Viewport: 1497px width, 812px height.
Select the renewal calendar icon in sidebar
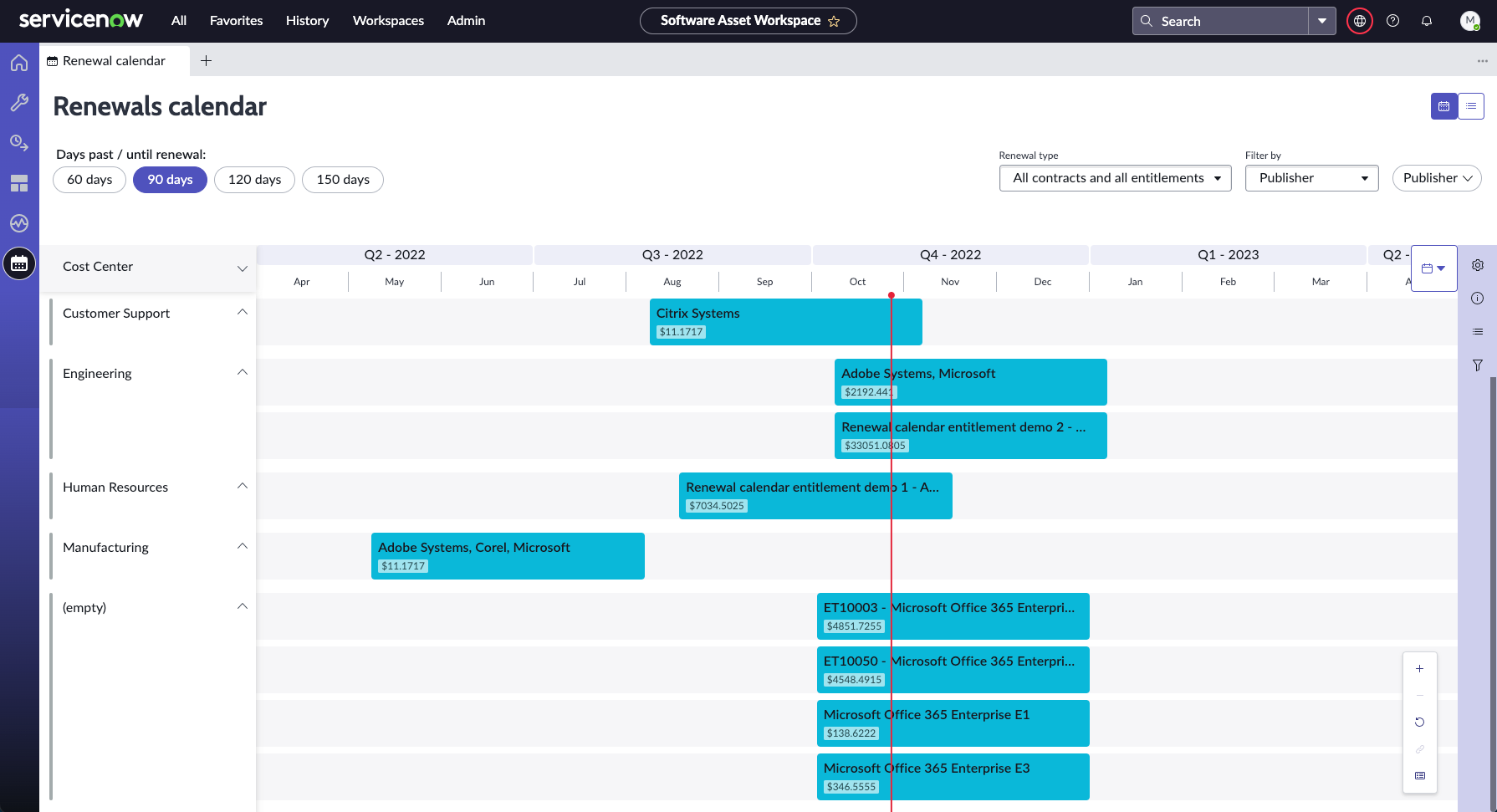[19, 264]
